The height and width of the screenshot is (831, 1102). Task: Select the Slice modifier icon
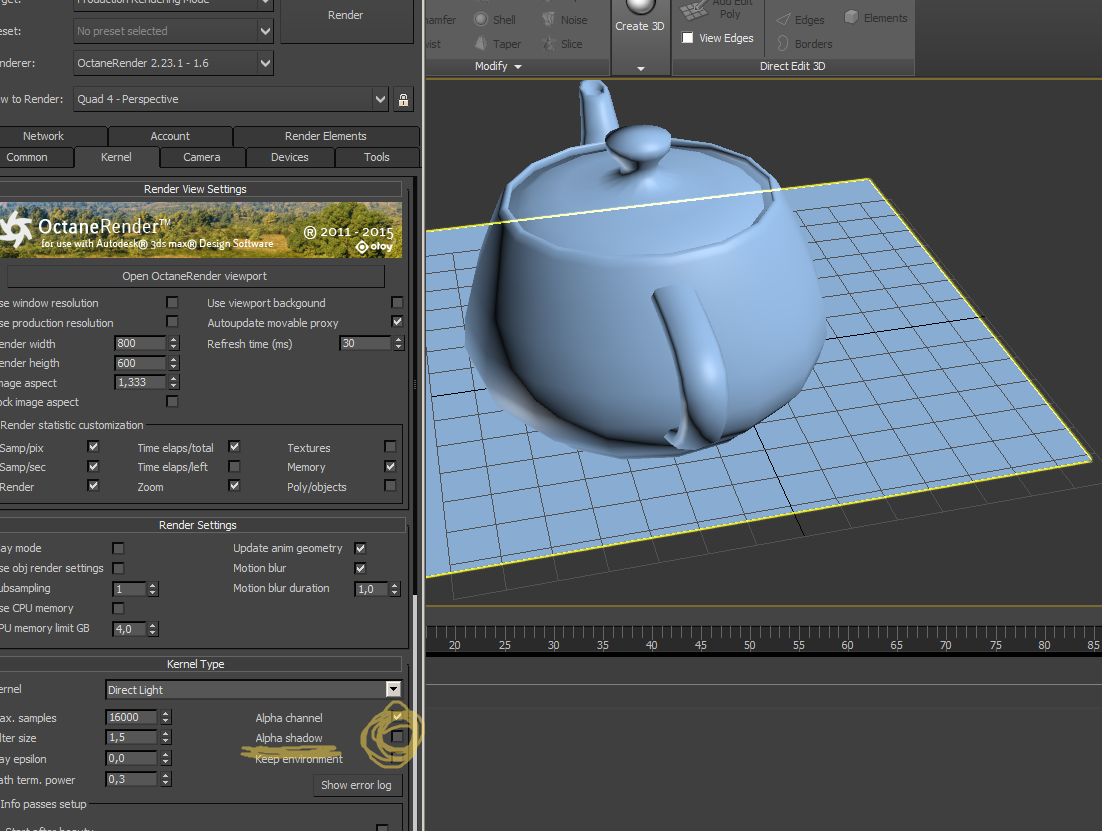coord(549,44)
